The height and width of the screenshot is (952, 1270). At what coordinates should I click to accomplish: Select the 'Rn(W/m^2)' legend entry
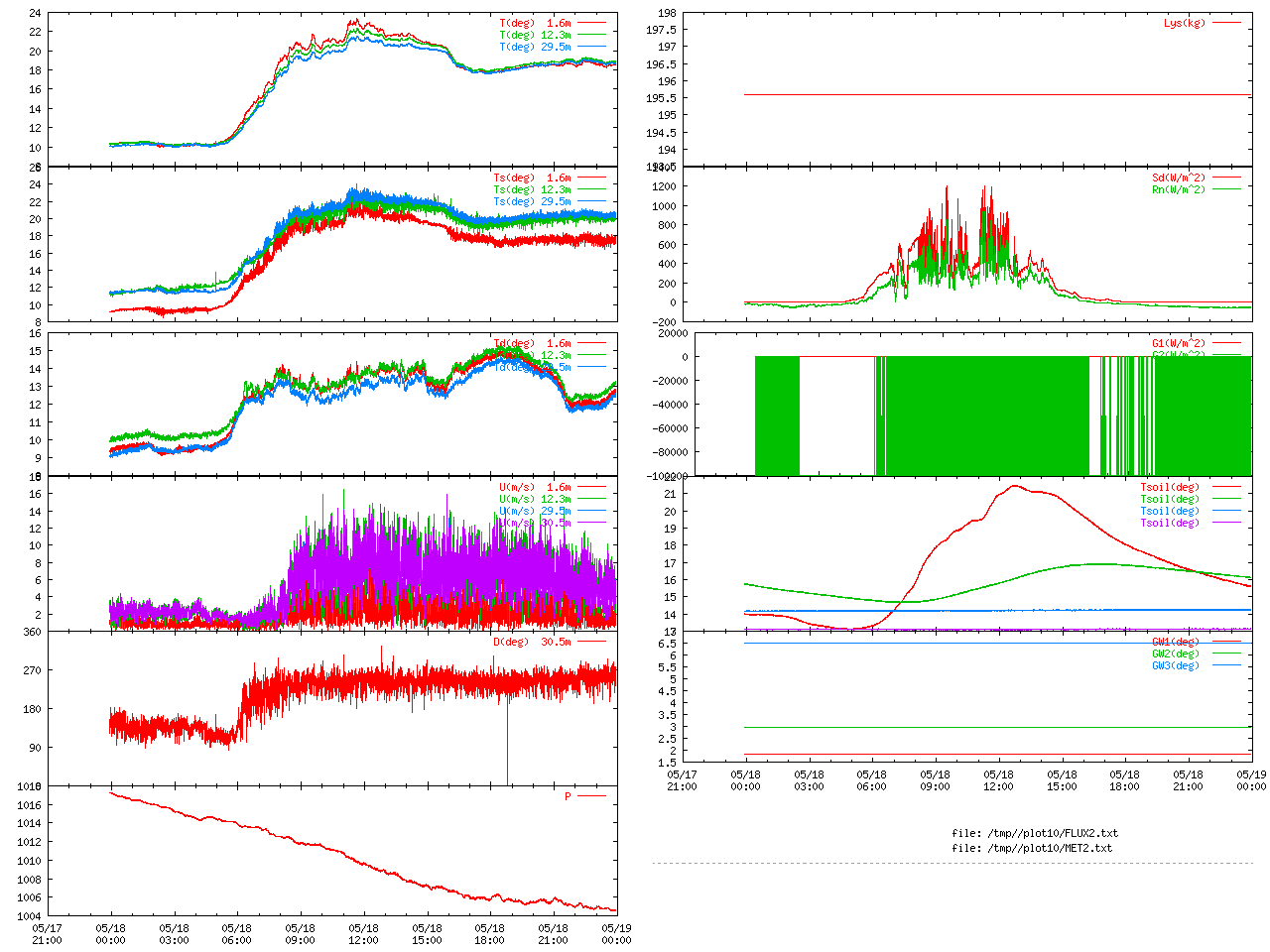[1179, 189]
